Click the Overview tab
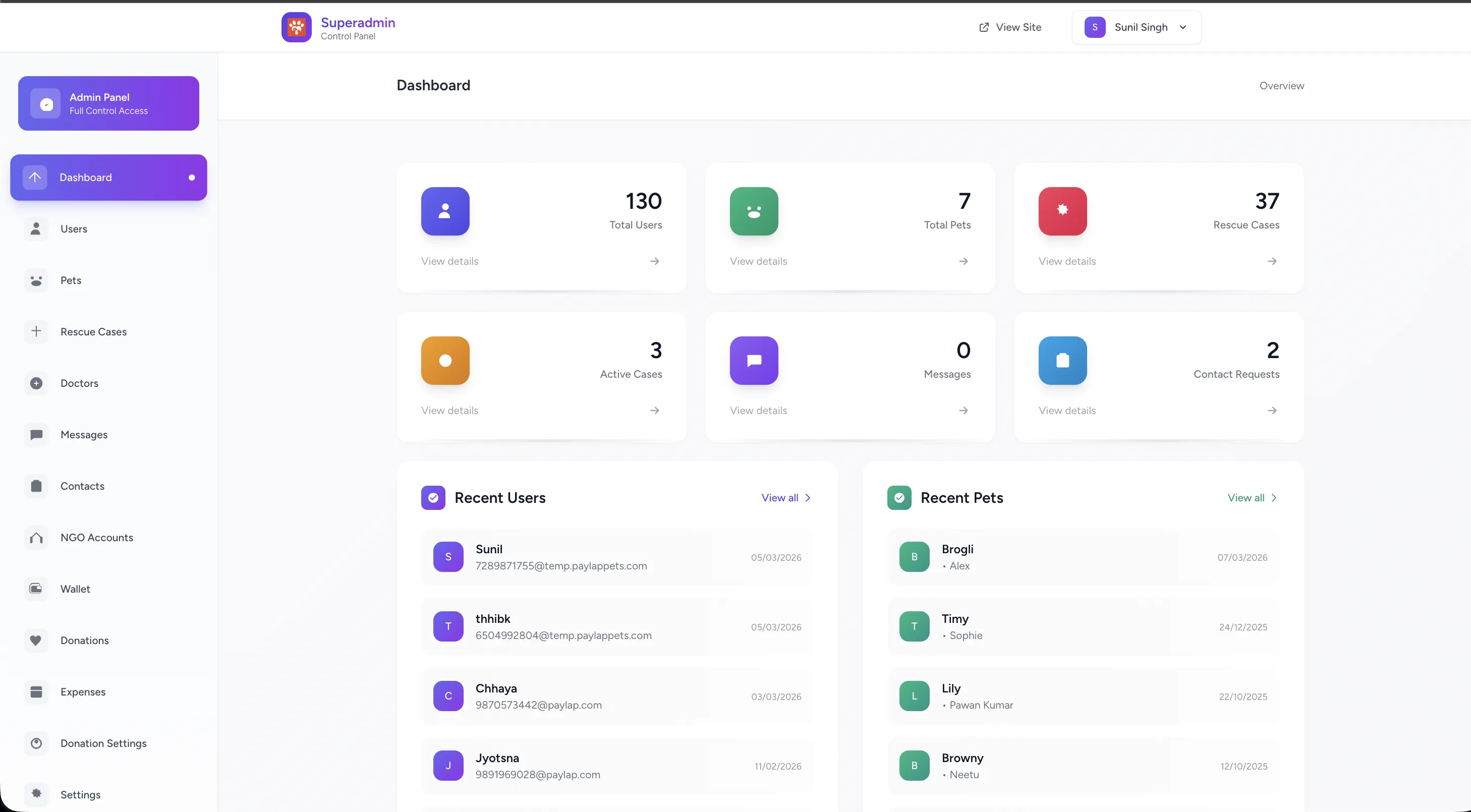The height and width of the screenshot is (812, 1471). pos(1281,85)
